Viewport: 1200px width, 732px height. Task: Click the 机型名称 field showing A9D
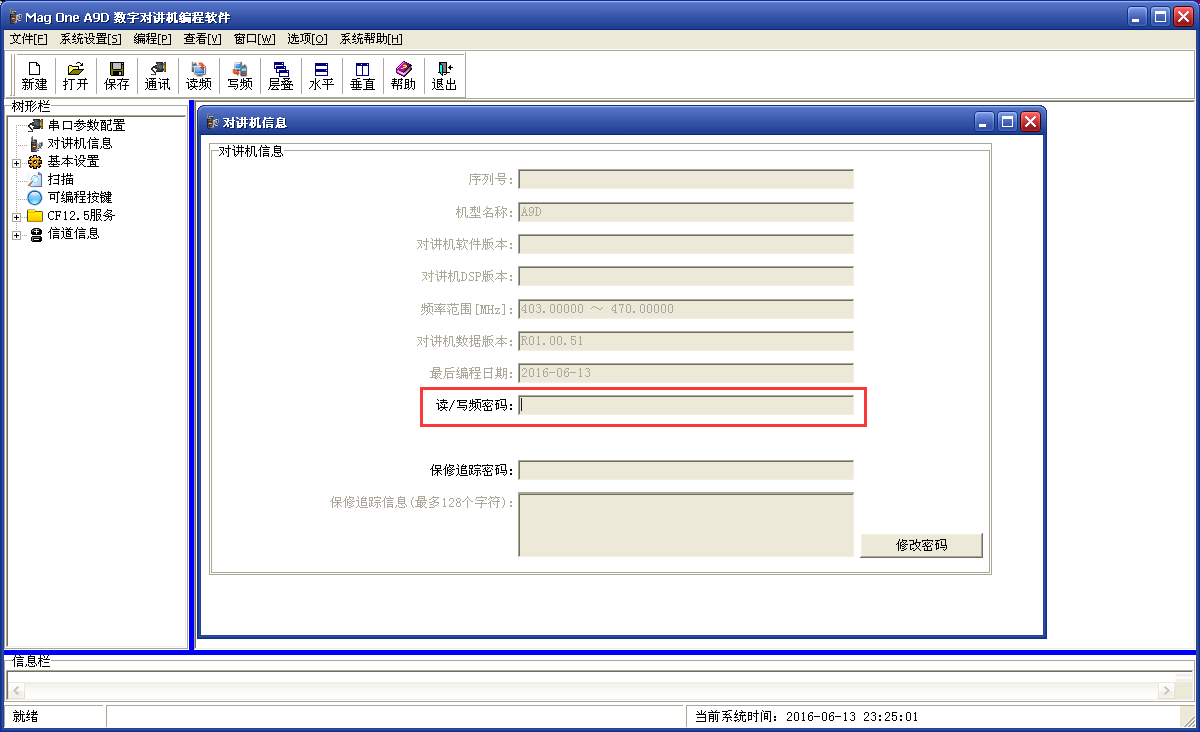[x=686, y=212]
